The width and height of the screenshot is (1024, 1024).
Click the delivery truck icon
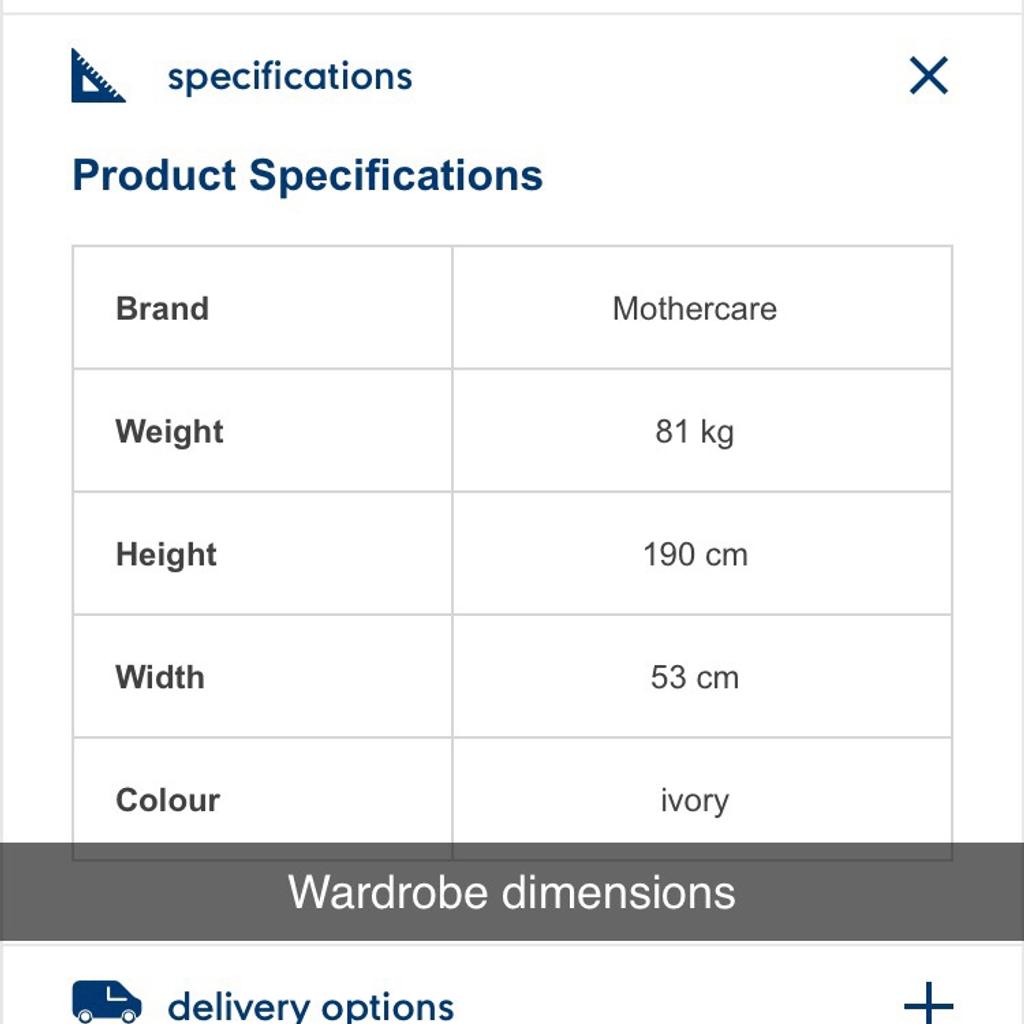pyautogui.click(x=106, y=1001)
